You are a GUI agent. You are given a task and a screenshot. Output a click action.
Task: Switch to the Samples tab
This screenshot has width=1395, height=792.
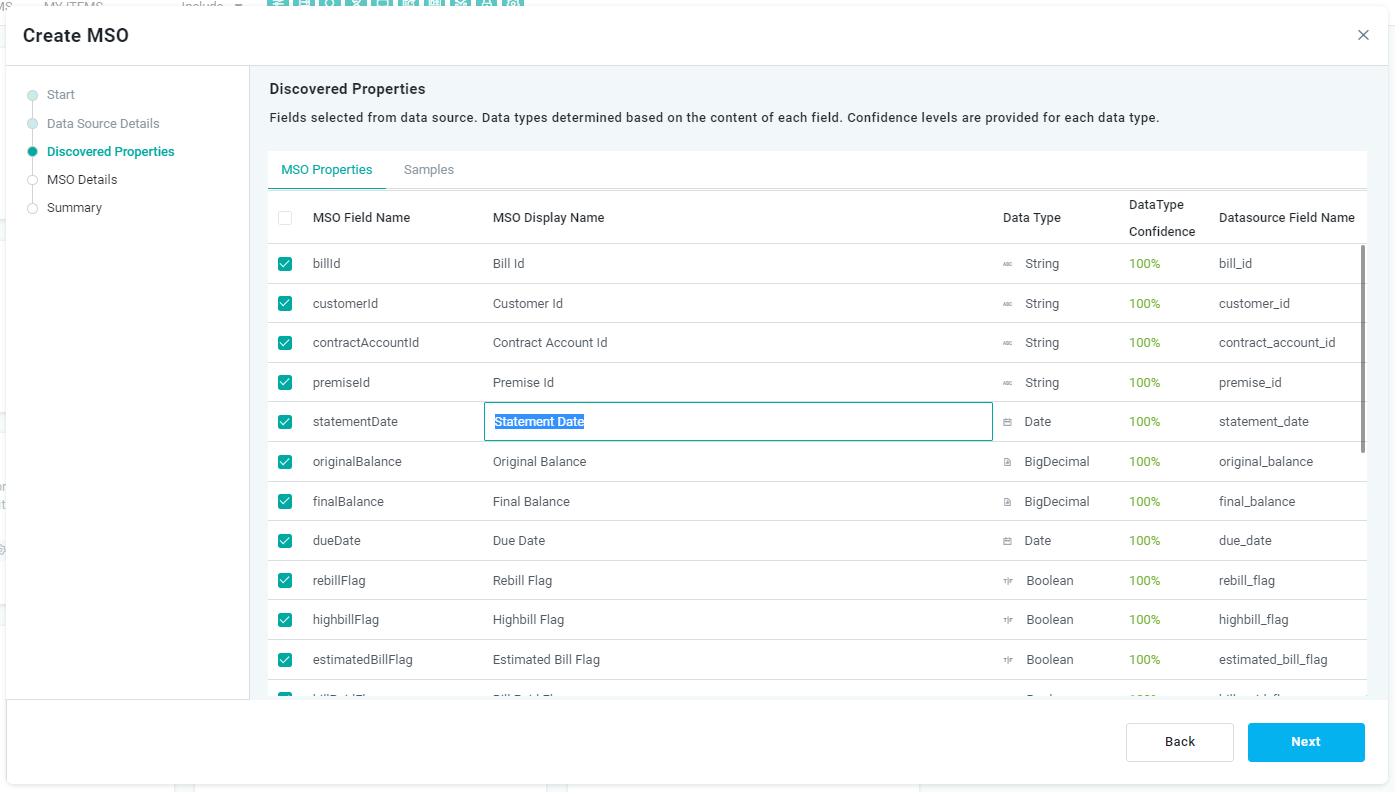pos(429,170)
